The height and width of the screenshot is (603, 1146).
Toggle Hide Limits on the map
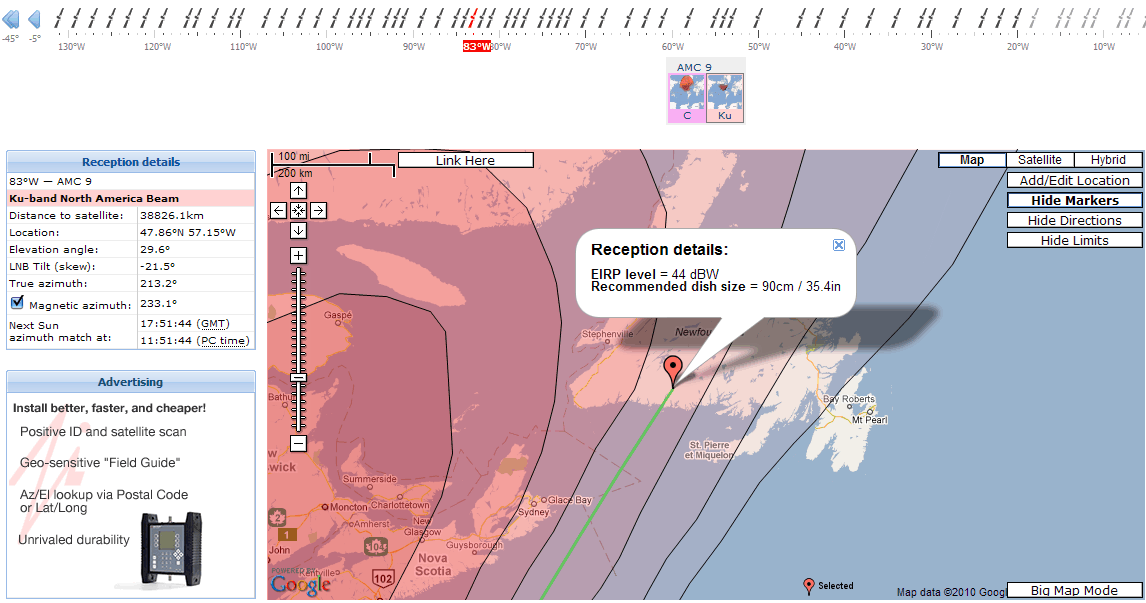coord(1074,240)
